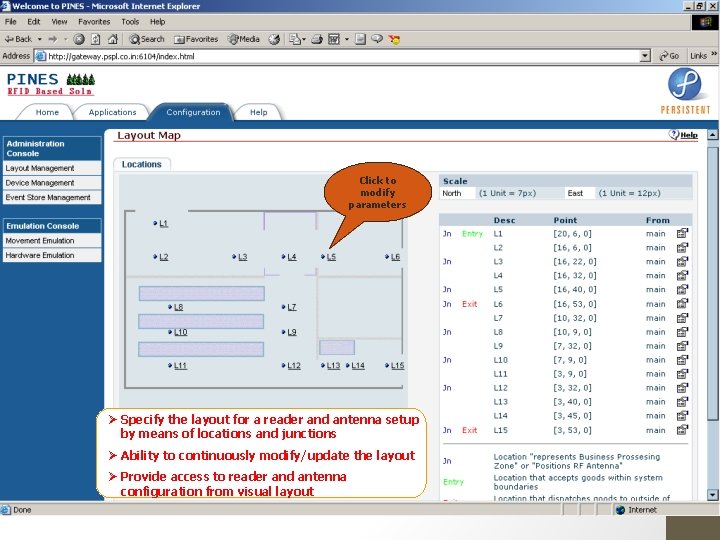This screenshot has width=720, height=540.
Task: Open the View menu
Action: [59, 22]
